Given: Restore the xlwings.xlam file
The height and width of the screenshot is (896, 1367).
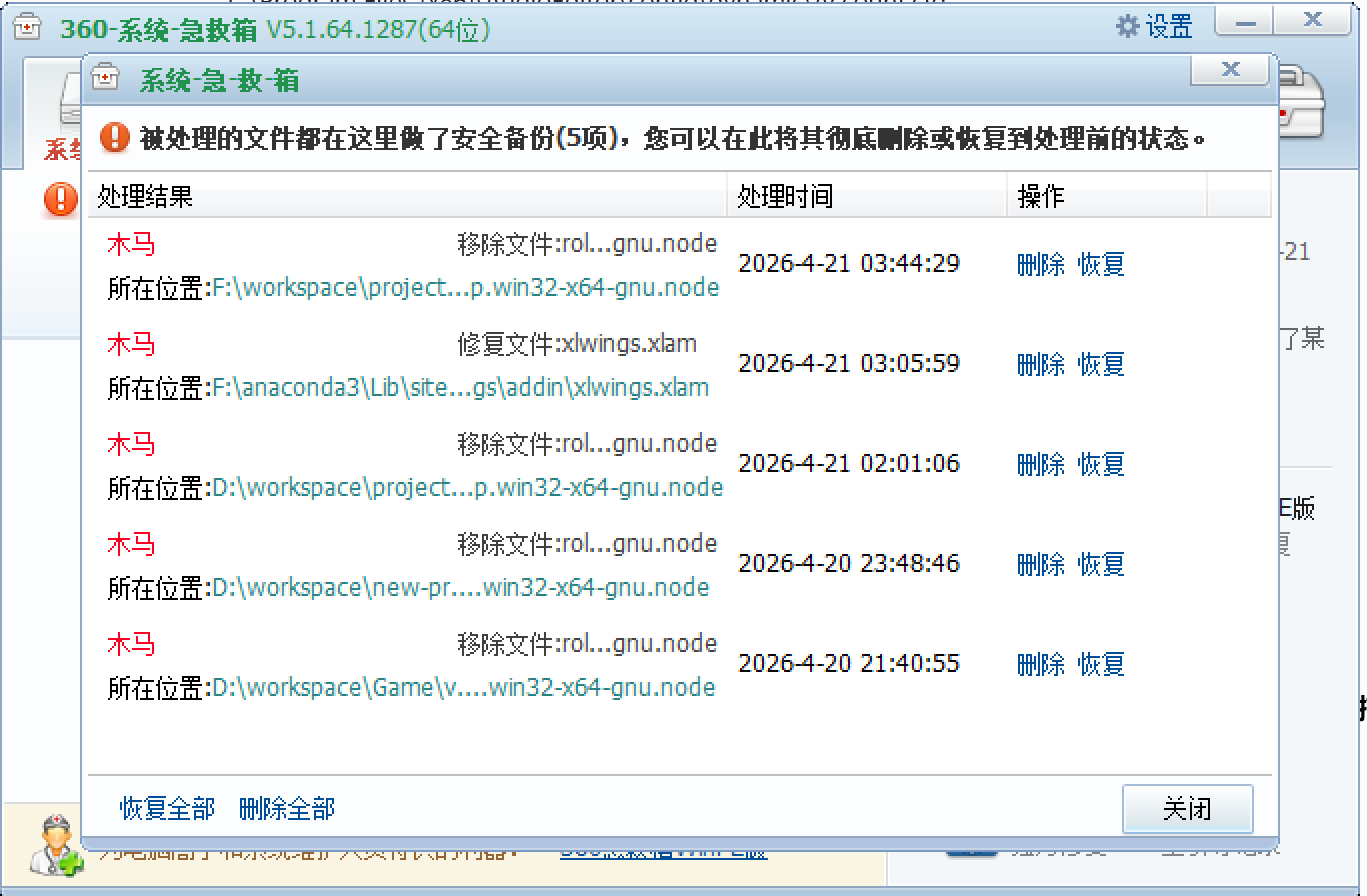Looking at the screenshot, I should point(1101,364).
